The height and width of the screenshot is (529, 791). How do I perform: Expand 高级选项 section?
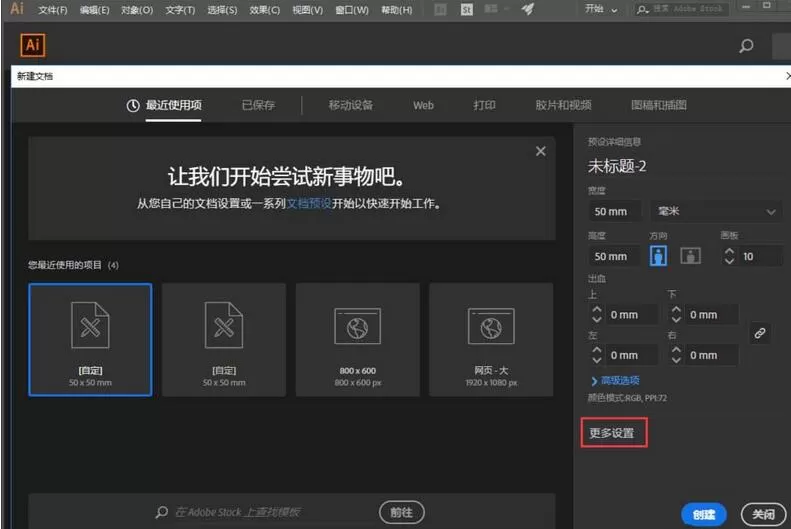click(x=615, y=380)
